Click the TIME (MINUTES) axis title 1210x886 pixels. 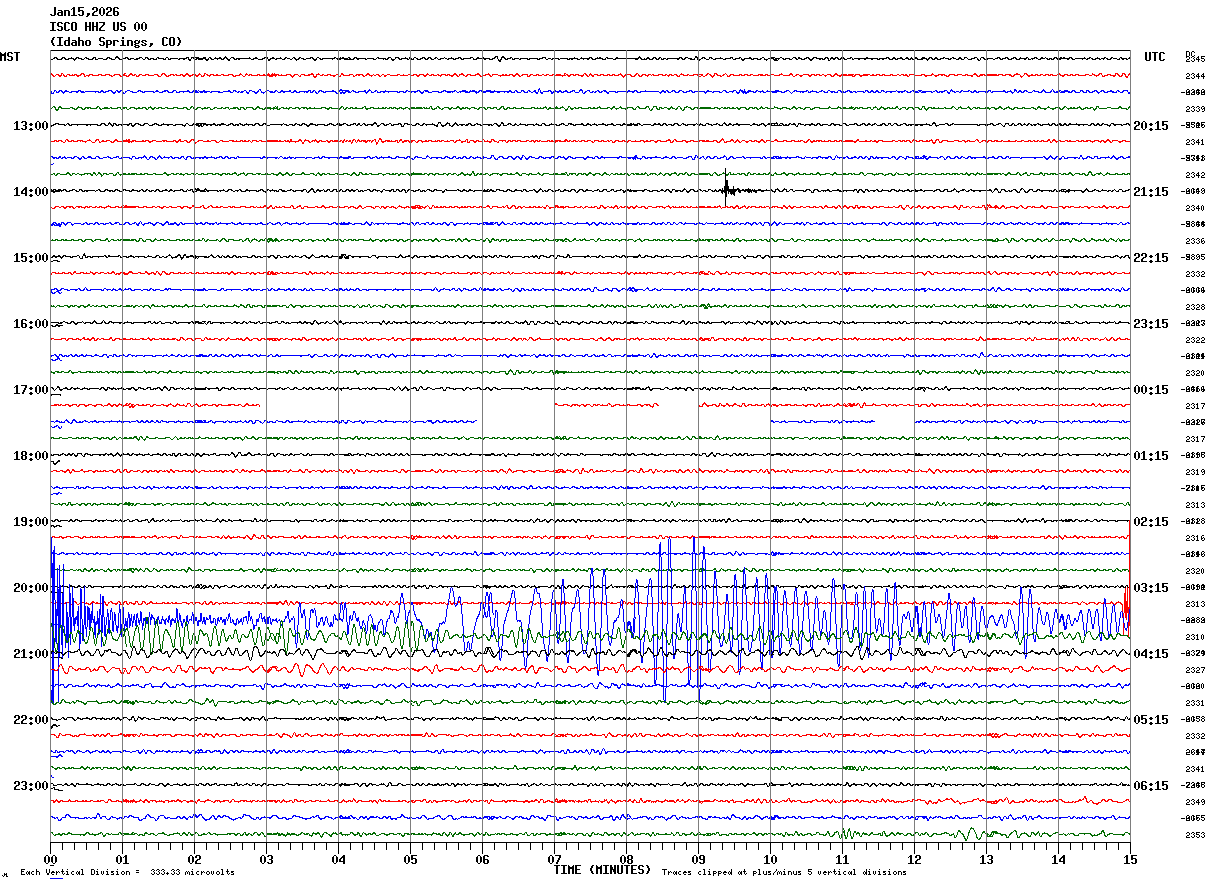[602, 870]
